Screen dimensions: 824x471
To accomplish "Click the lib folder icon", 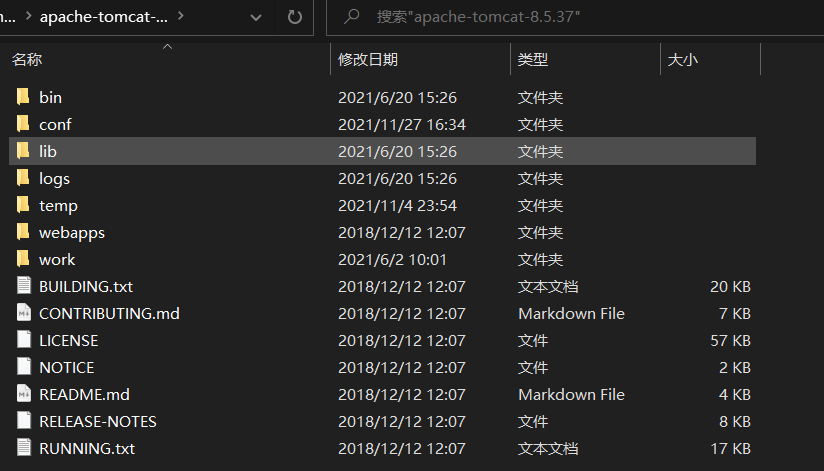I will [x=23, y=151].
